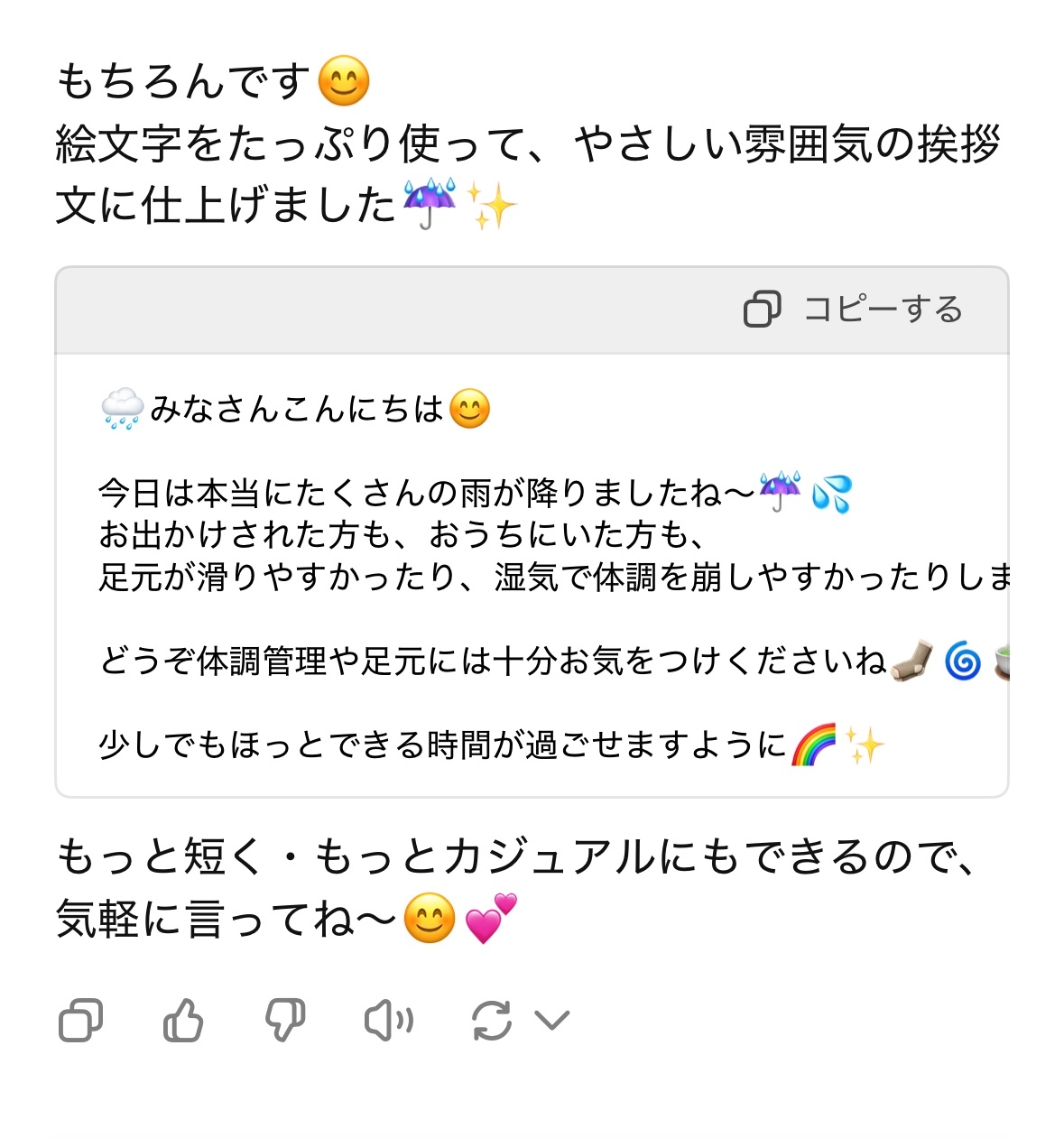Click the pink two-hearts emoji
This screenshot has height=1138, width=1064.
click(x=491, y=920)
